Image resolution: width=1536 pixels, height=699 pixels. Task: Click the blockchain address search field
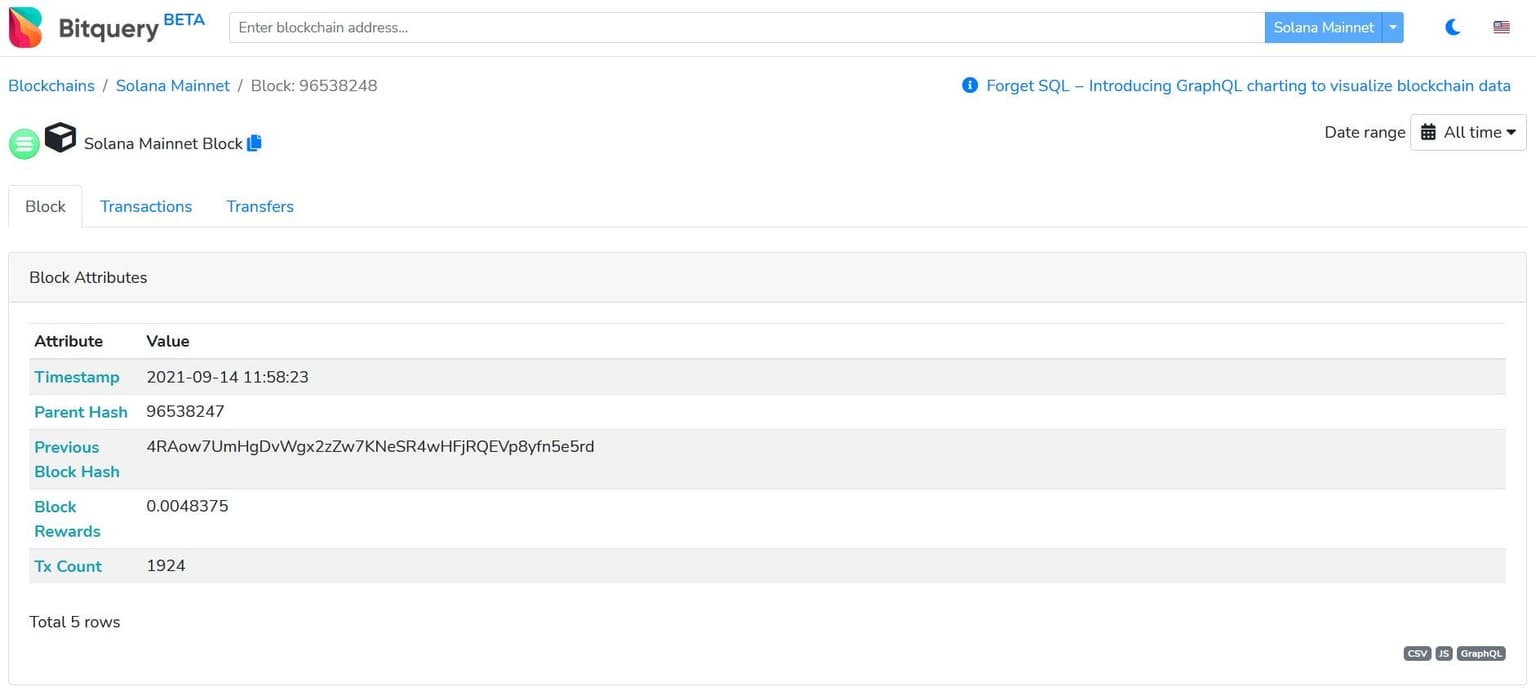coord(746,27)
